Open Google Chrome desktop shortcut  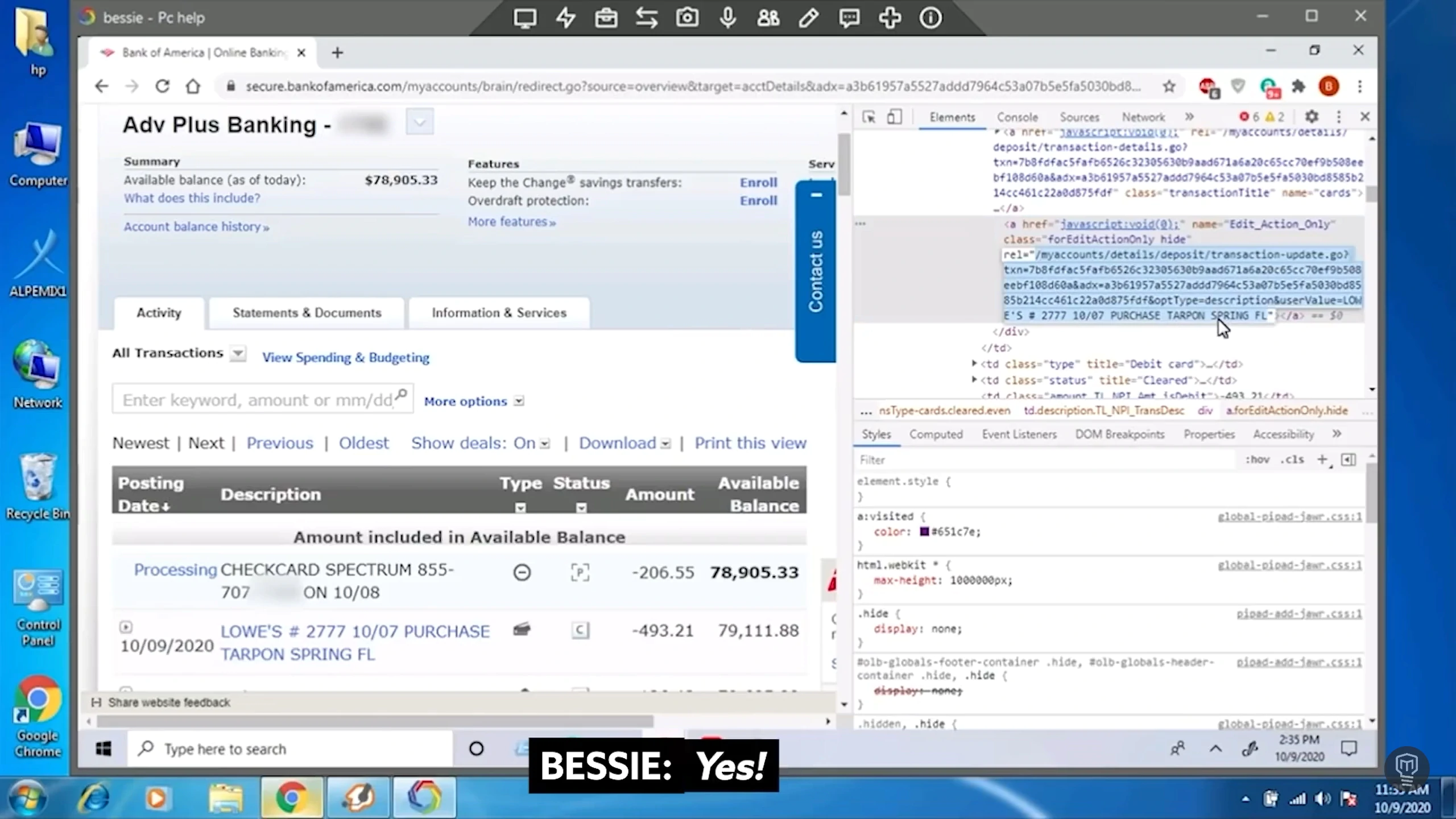click(38, 717)
